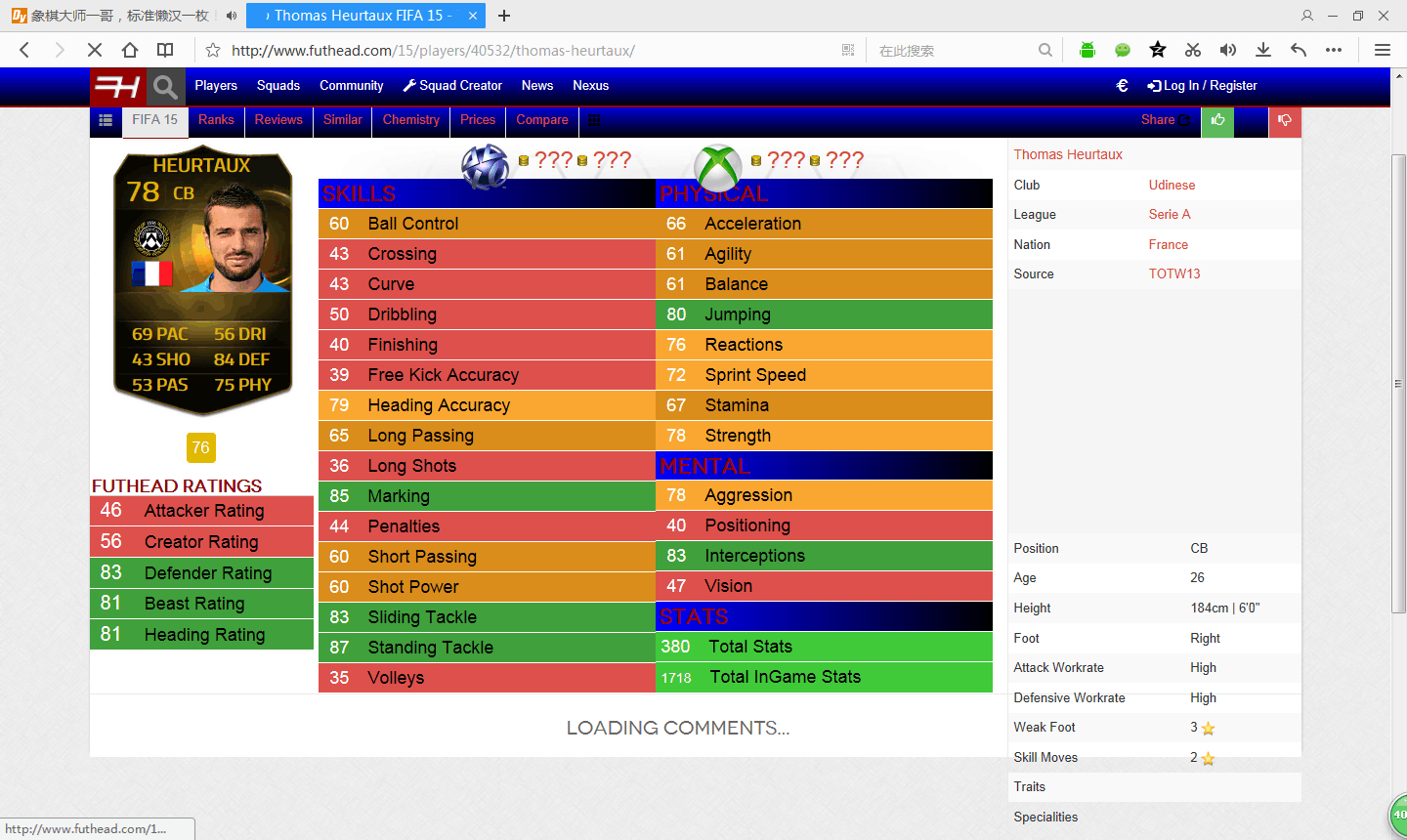The width and height of the screenshot is (1407, 840).
Task: Open the Players menu
Action: (216, 86)
